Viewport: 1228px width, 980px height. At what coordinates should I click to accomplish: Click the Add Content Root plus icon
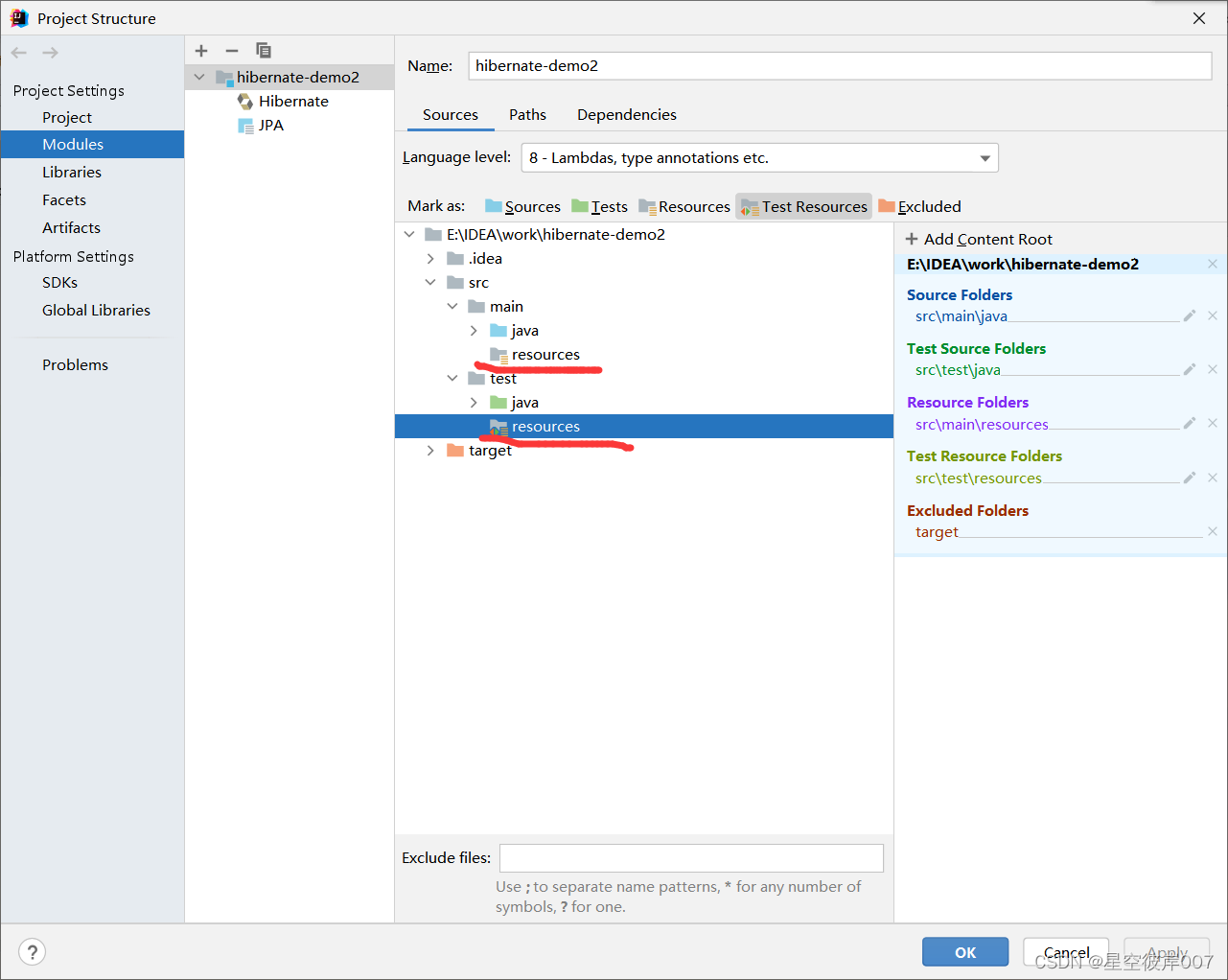(912, 239)
